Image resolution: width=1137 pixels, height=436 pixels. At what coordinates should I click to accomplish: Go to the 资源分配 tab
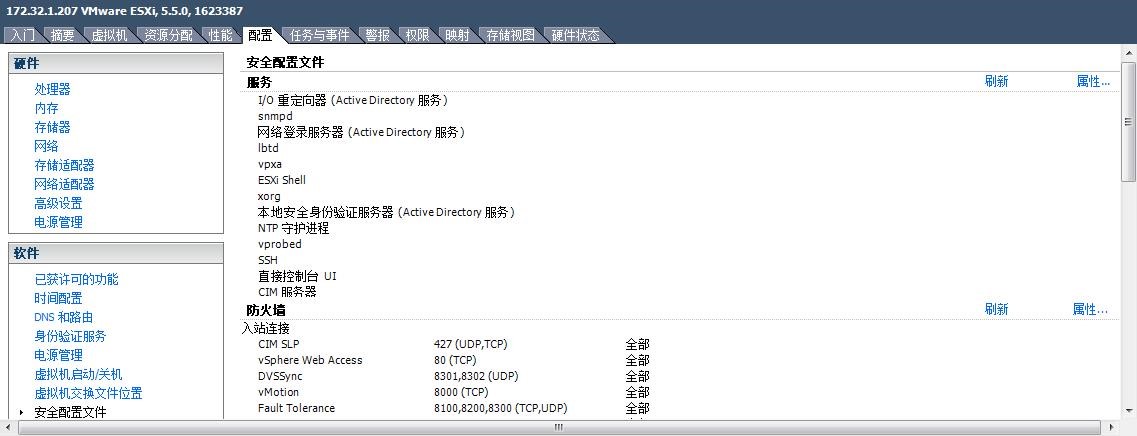click(168, 35)
